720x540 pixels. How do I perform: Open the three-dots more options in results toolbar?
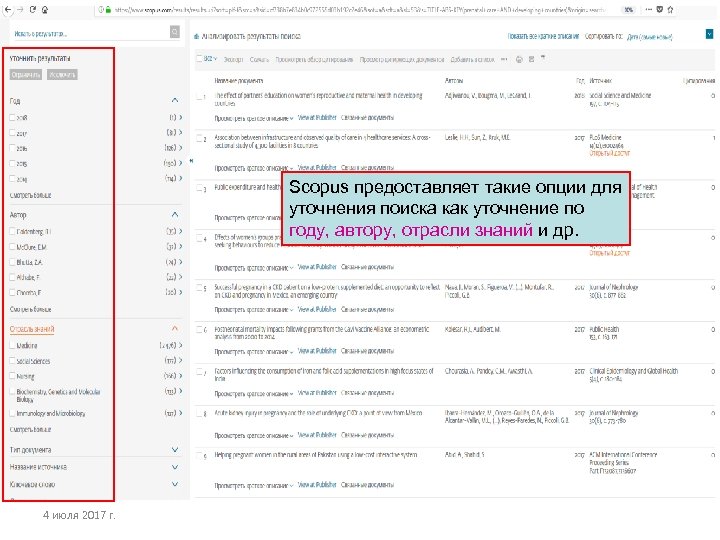[x=504, y=59]
